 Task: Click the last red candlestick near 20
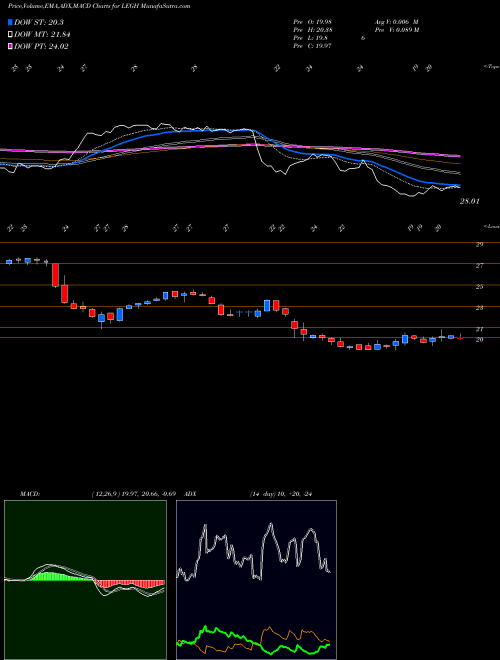(460, 338)
